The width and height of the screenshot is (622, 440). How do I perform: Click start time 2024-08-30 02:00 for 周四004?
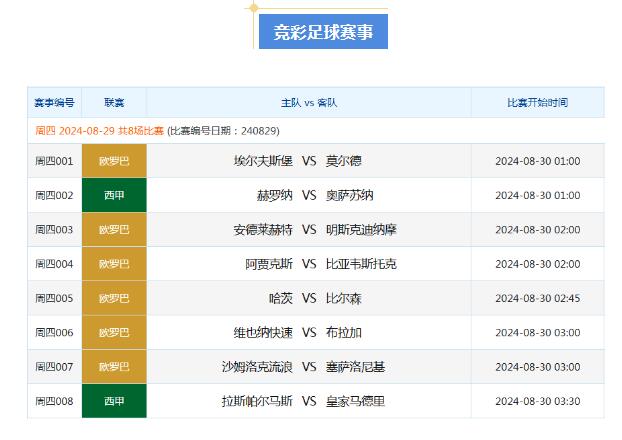[538, 264]
